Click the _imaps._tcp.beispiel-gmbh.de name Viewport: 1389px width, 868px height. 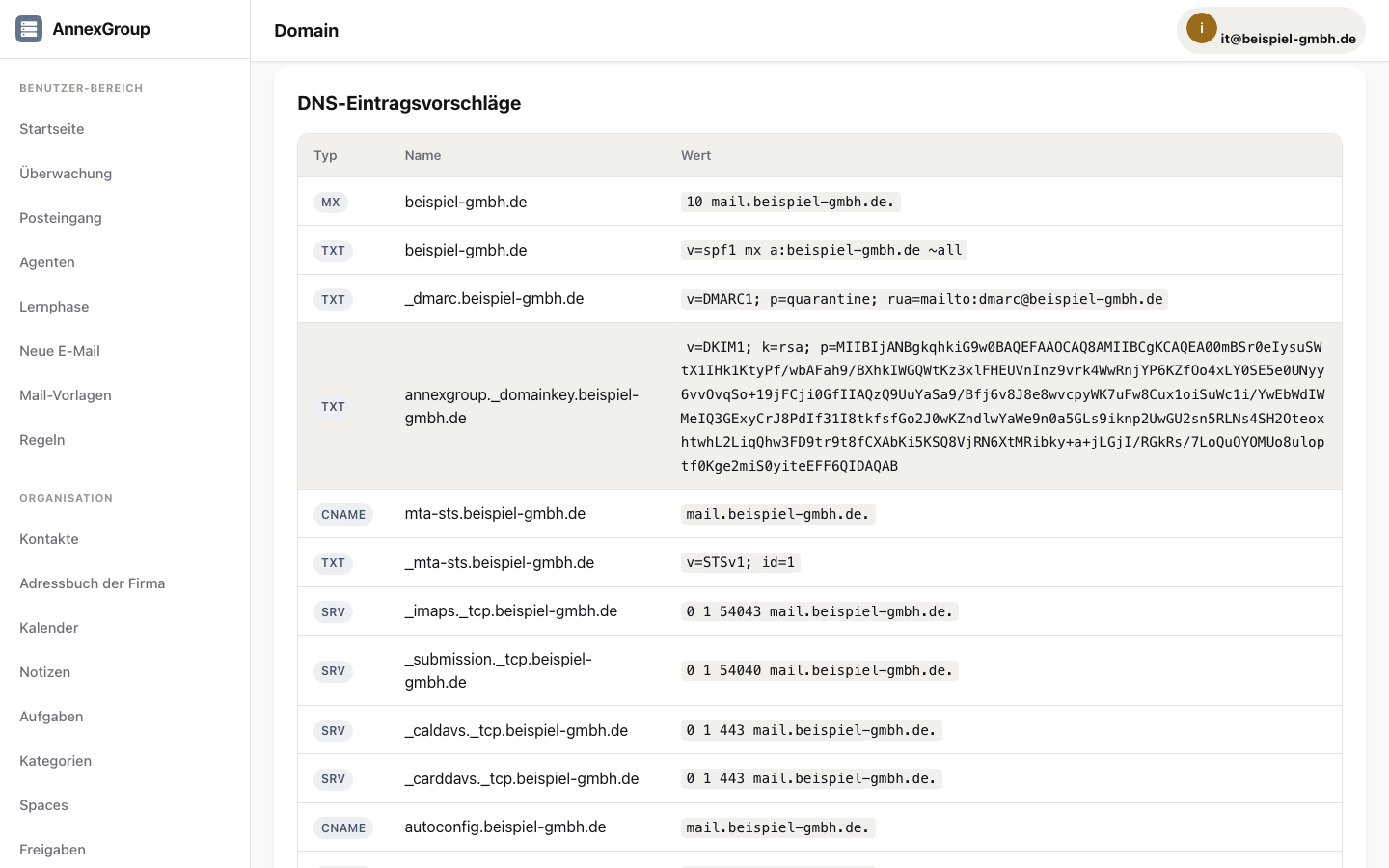click(x=511, y=610)
